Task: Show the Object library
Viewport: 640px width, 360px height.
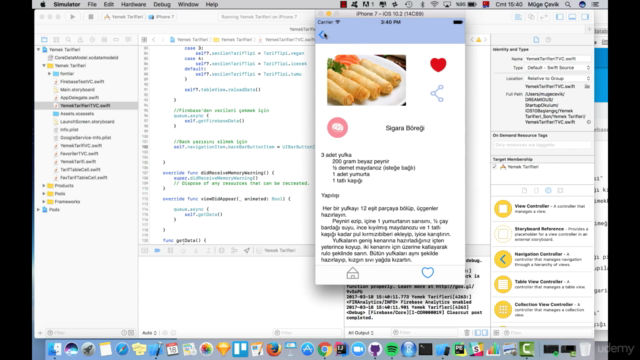Action: coord(548,190)
